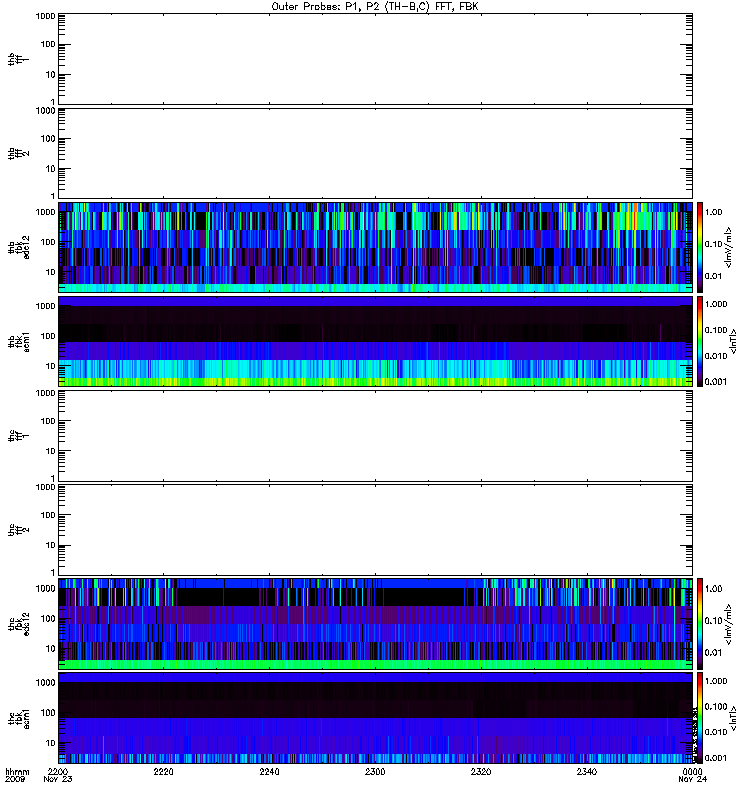Image resolution: width=750 pixels, height=800 pixels.
Task: Click the "1000" tick of thc fbk edc12 axis
Action: click(x=45, y=589)
